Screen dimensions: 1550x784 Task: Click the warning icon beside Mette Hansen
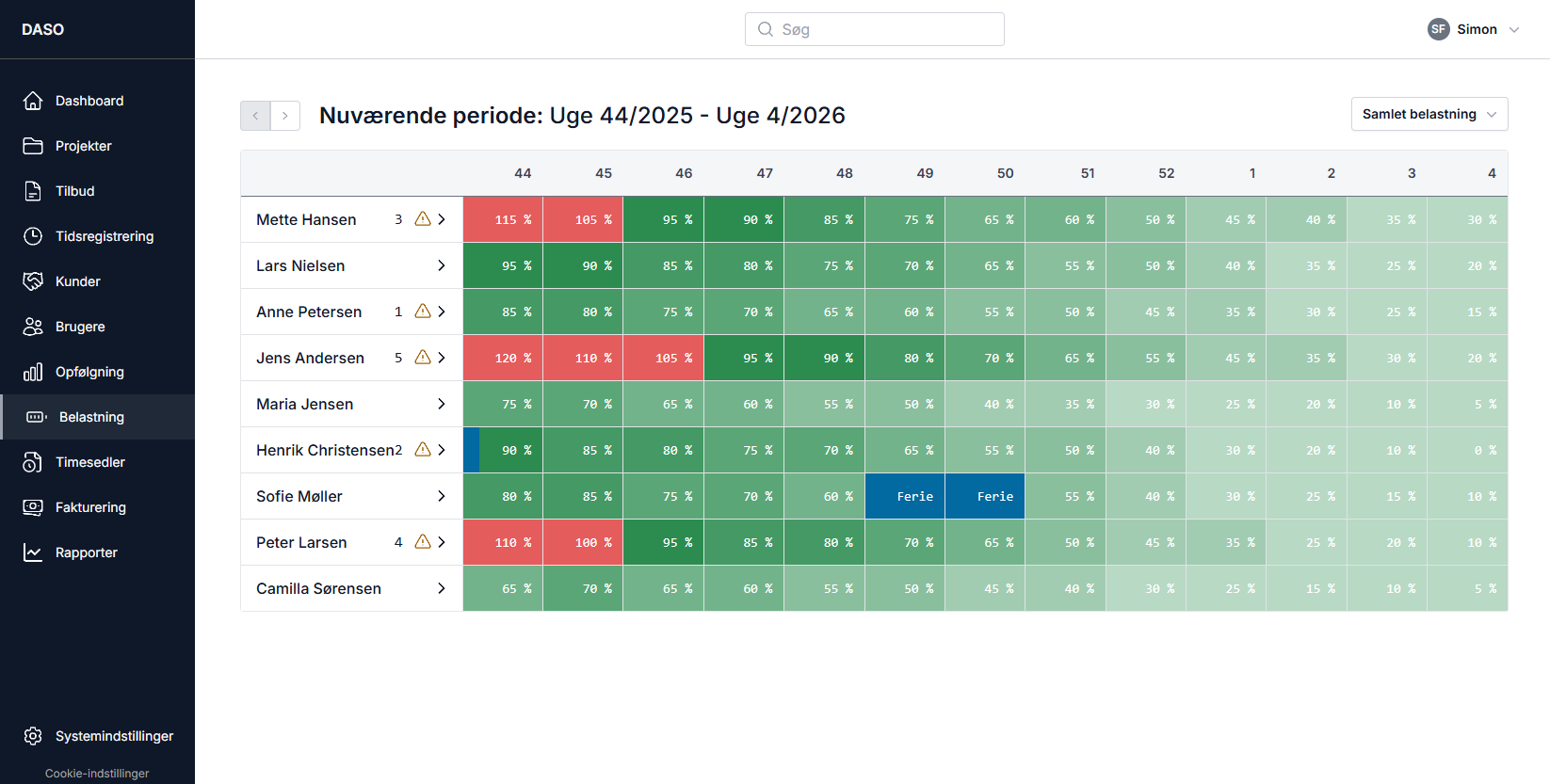(x=423, y=219)
